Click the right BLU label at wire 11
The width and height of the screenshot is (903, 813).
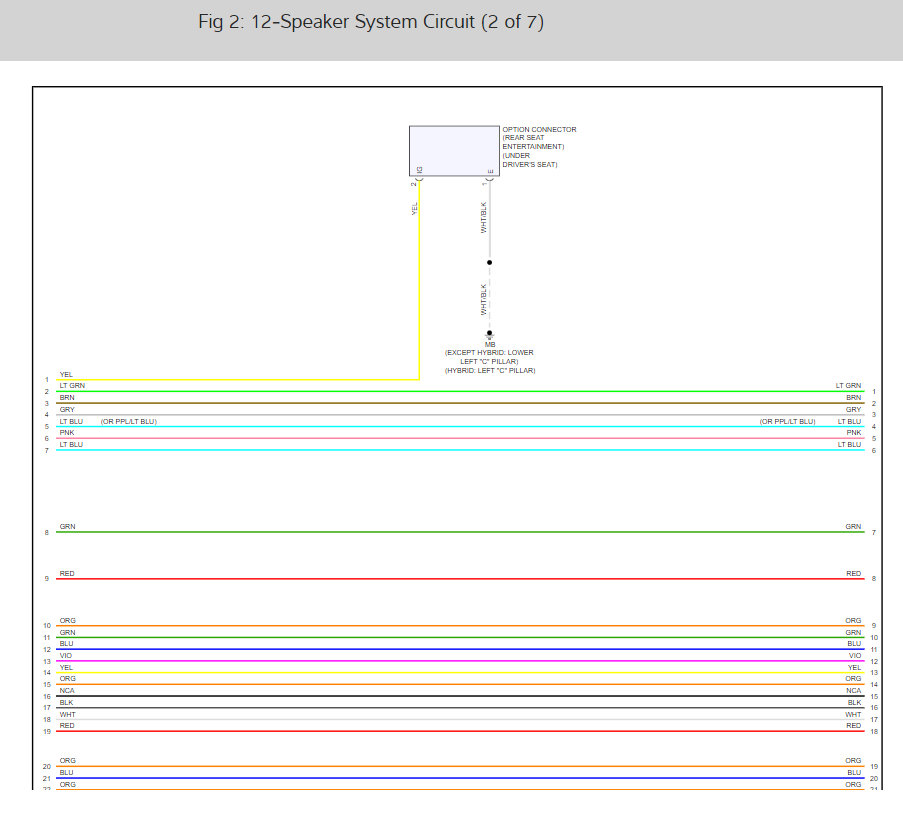854,644
